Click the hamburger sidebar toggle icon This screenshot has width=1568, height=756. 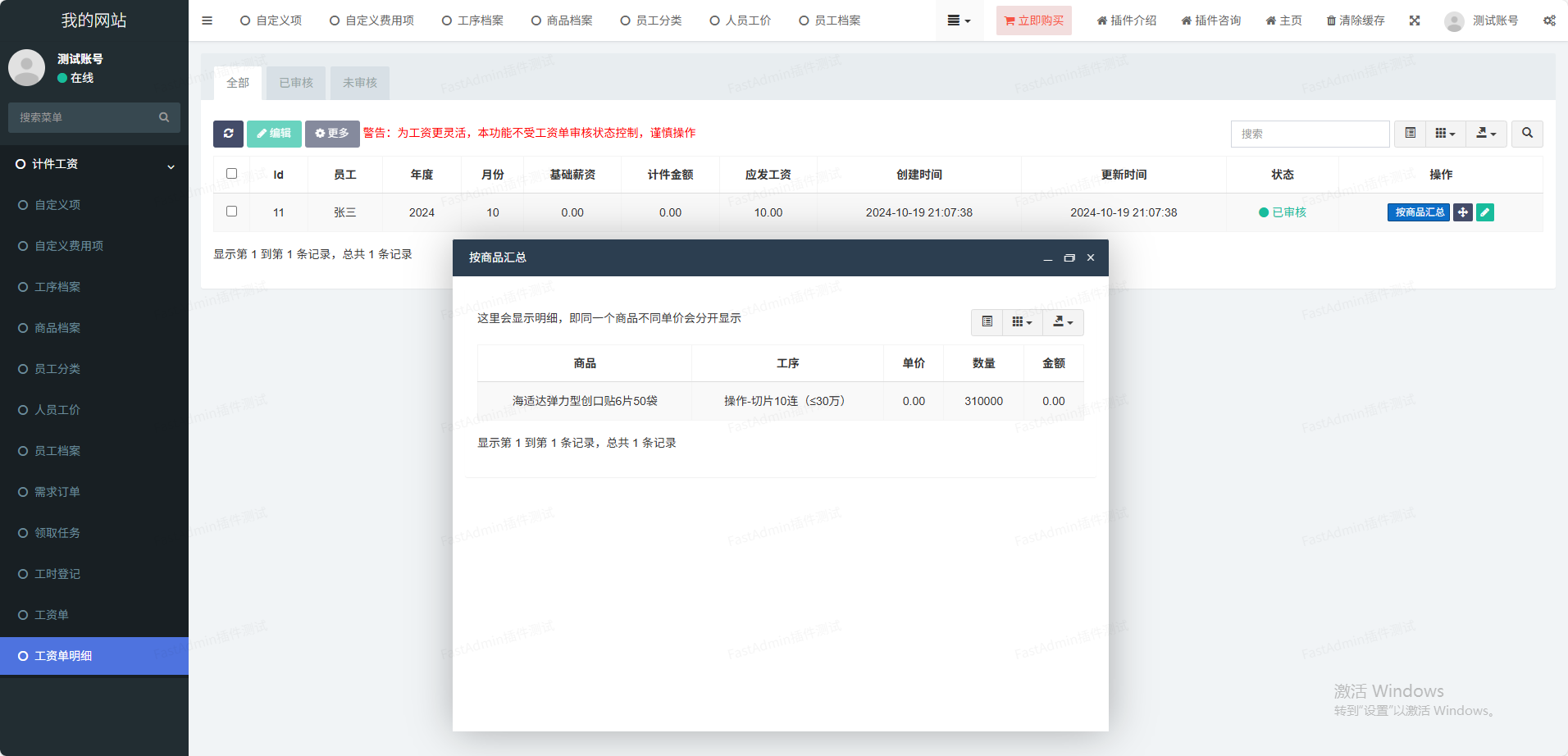point(207,20)
